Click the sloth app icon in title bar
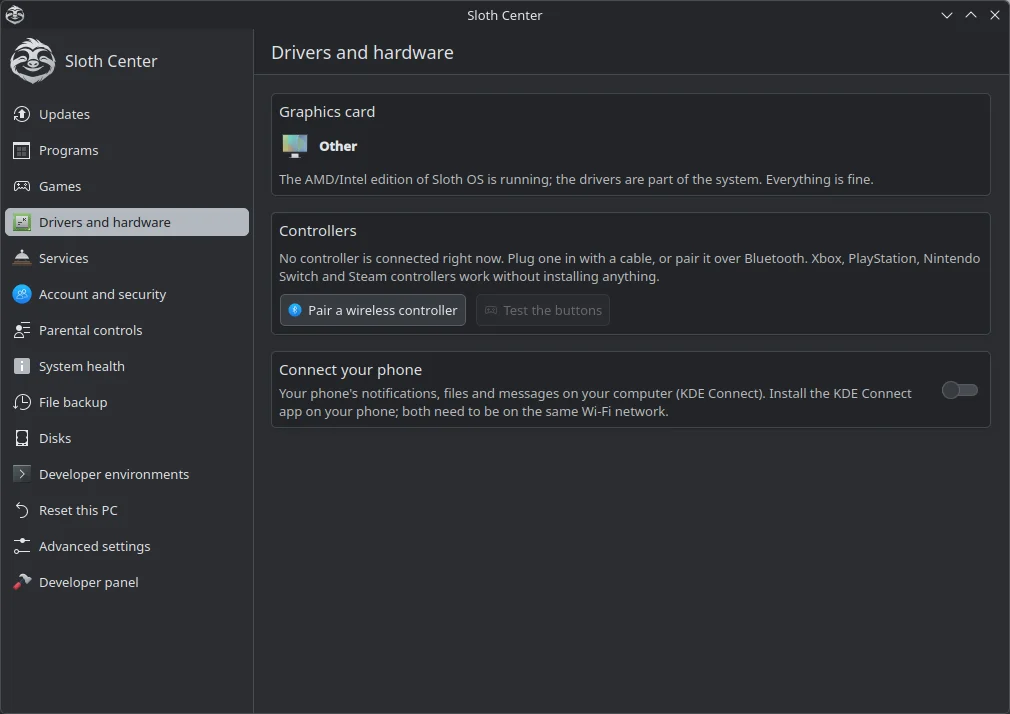This screenshot has height=714, width=1010. click(x=14, y=15)
